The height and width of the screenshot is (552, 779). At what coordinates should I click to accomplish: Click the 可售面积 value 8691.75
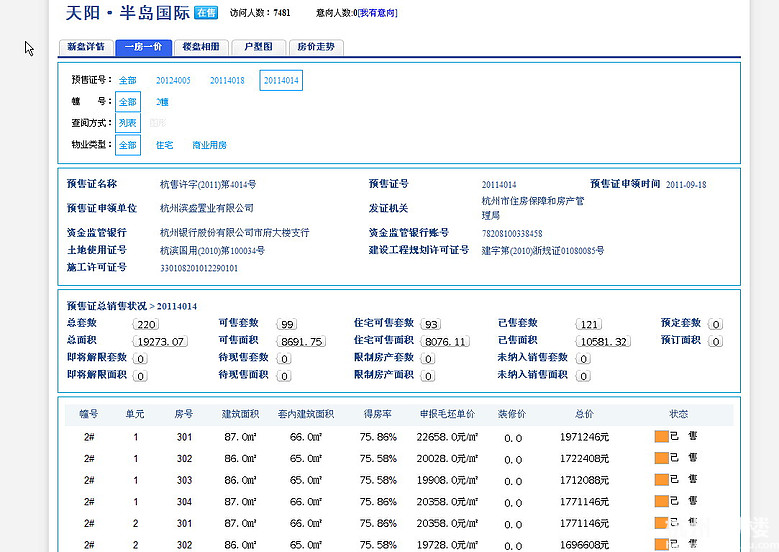[x=301, y=341]
